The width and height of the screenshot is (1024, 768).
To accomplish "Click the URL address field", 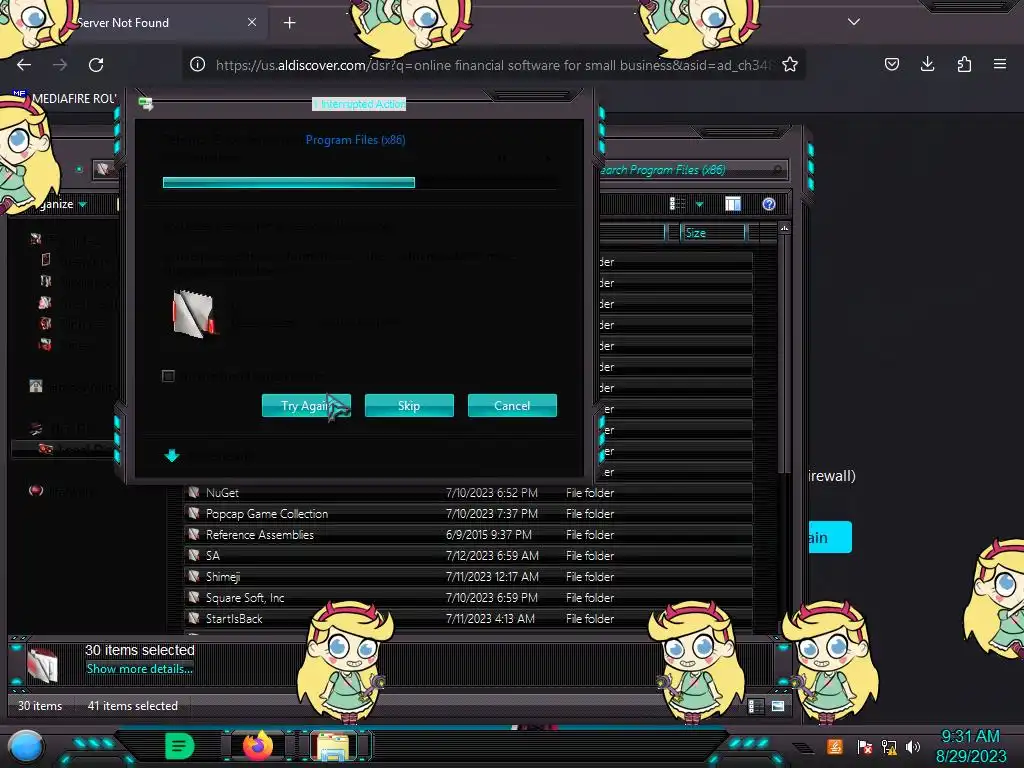I will [x=493, y=65].
